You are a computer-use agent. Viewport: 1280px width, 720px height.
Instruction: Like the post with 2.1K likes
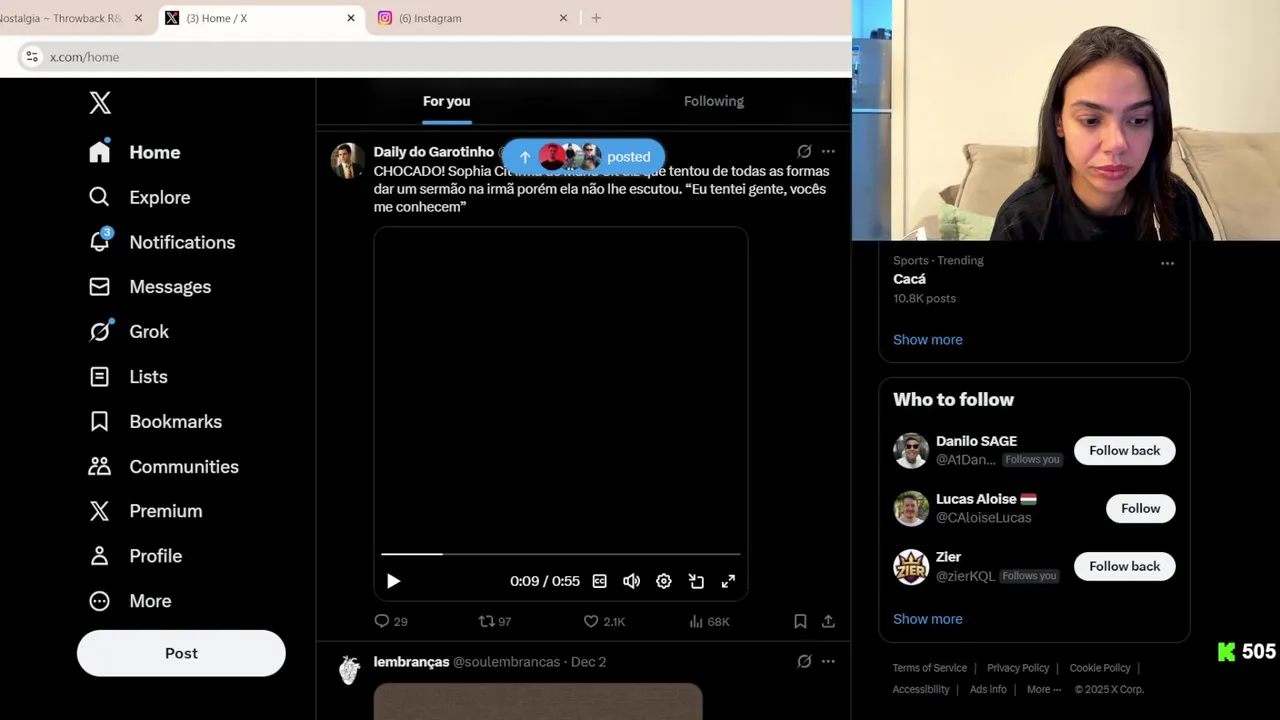(605, 621)
